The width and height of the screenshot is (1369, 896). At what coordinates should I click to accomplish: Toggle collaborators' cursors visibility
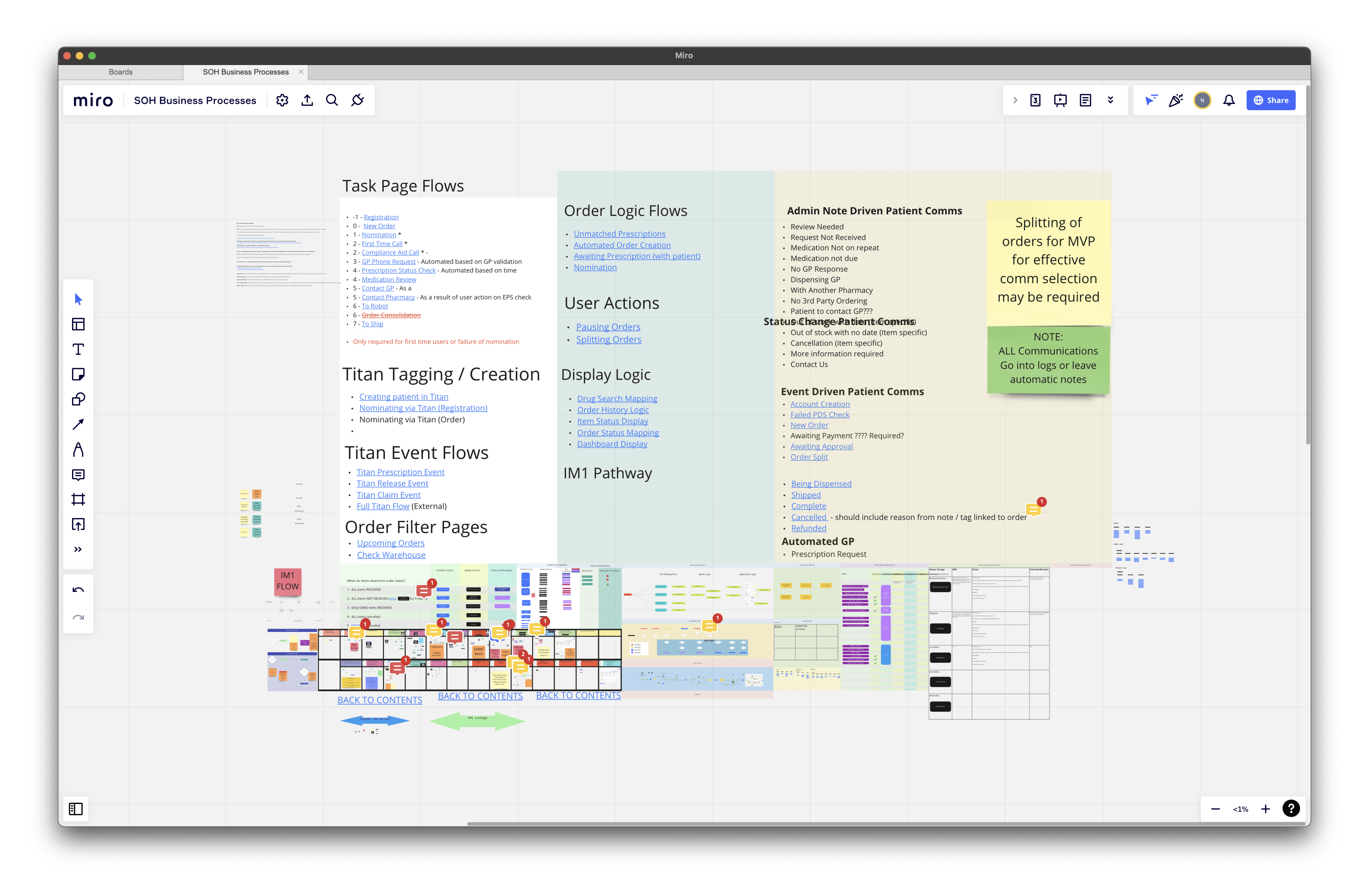1150,100
